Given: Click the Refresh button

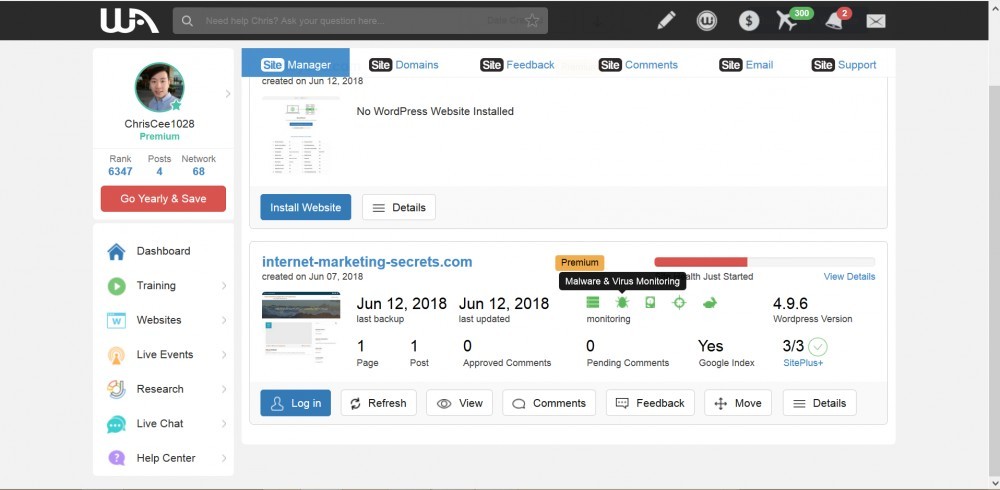Looking at the screenshot, I should coord(378,403).
